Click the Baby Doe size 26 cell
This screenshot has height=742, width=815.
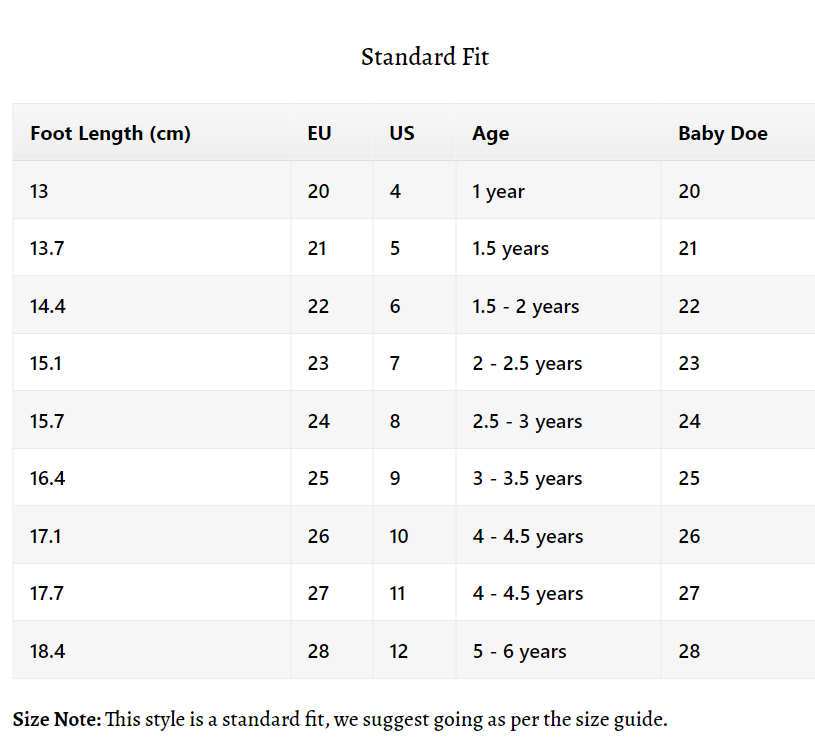pos(689,536)
